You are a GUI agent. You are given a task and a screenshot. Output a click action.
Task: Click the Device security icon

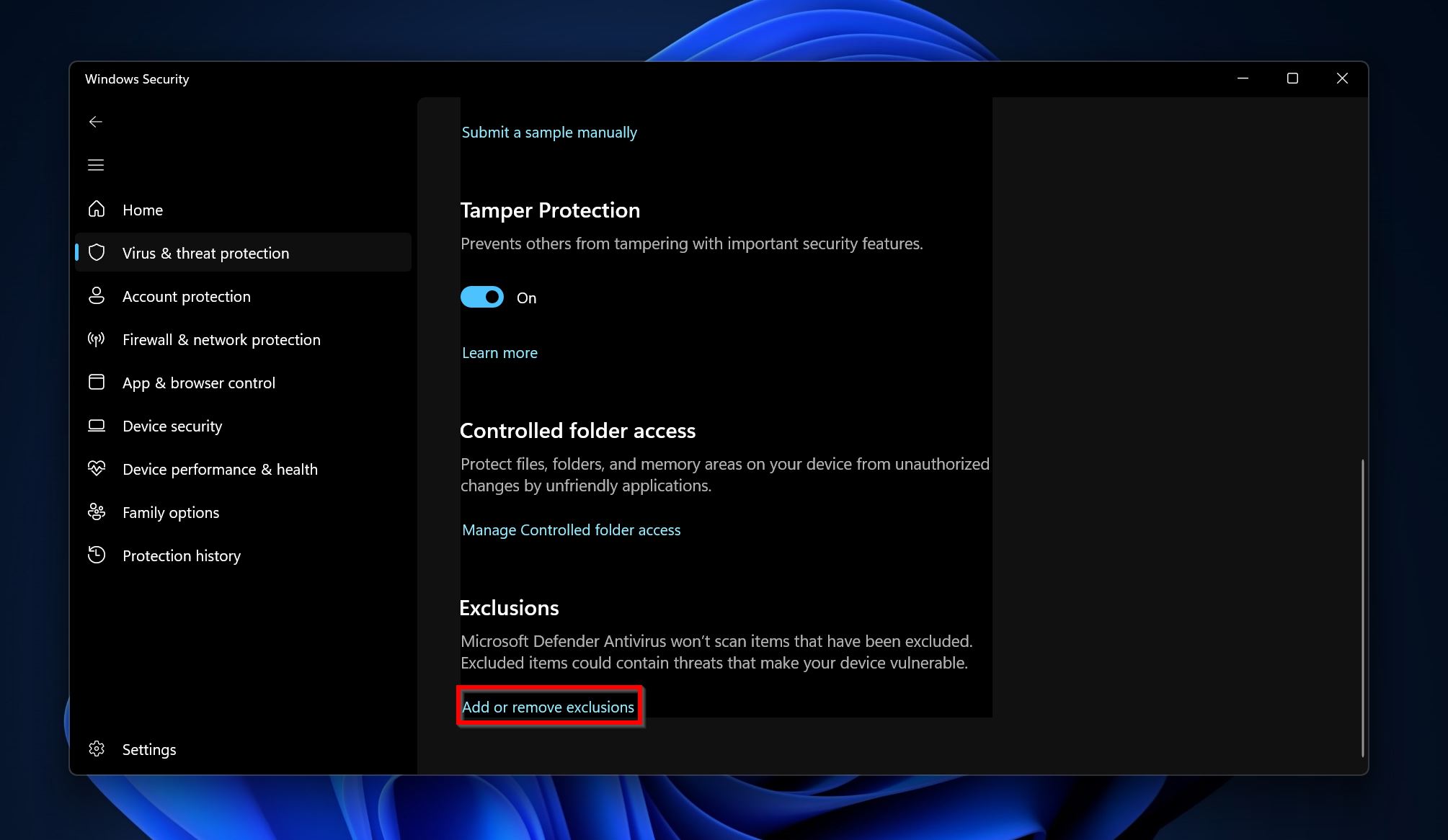(97, 425)
